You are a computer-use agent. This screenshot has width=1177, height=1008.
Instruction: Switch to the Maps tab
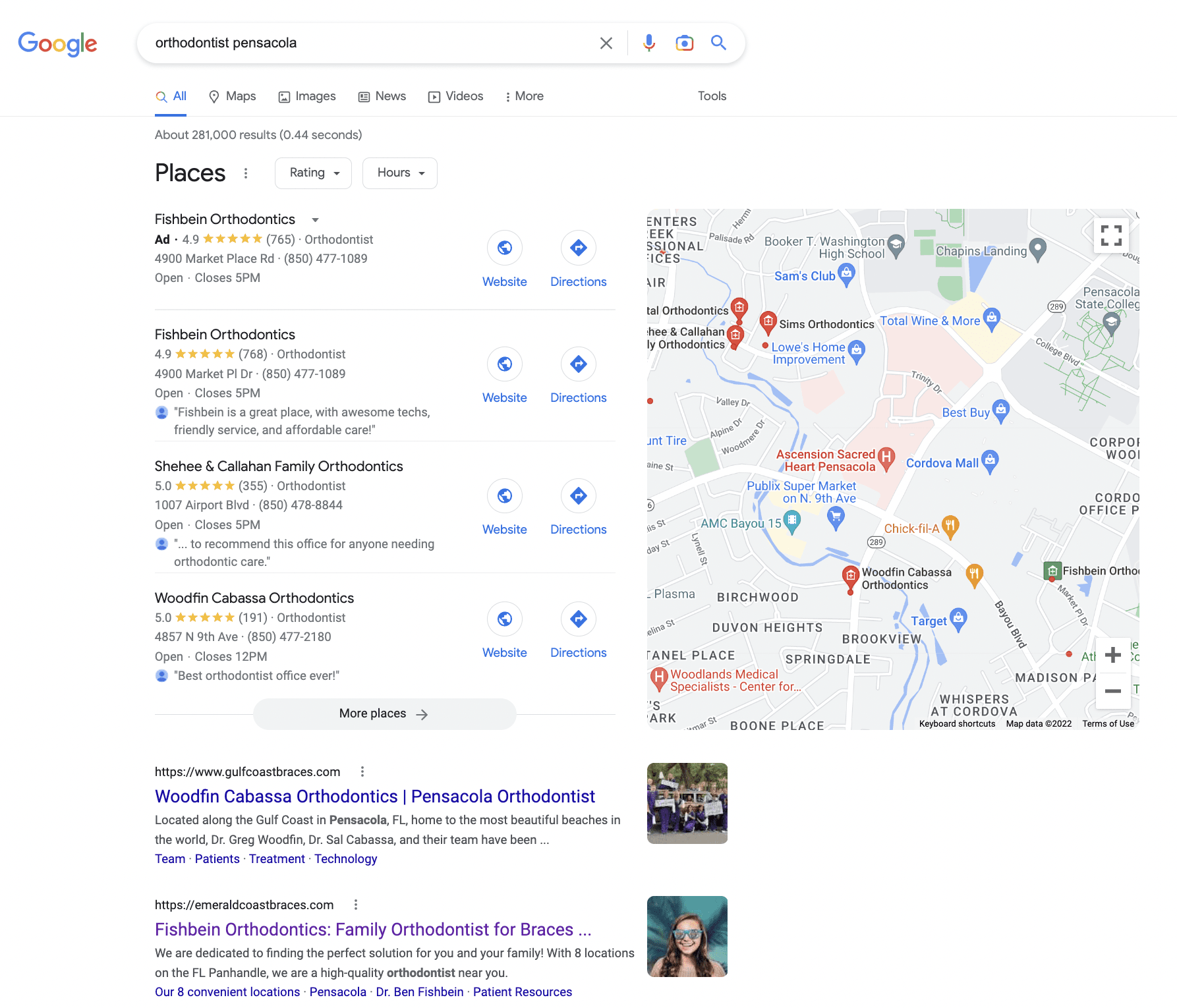pos(232,96)
